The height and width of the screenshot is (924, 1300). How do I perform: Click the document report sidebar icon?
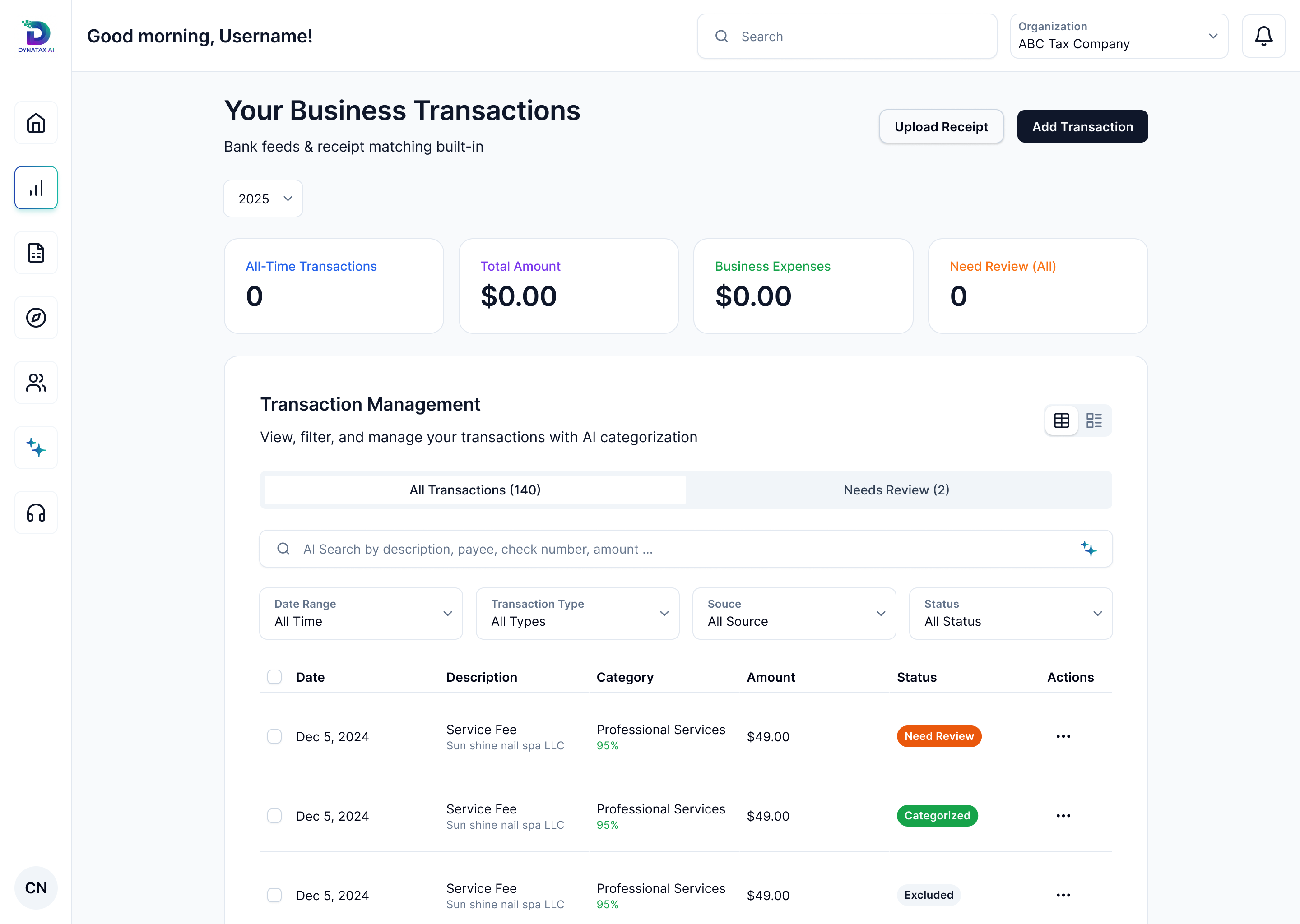pyautogui.click(x=36, y=253)
